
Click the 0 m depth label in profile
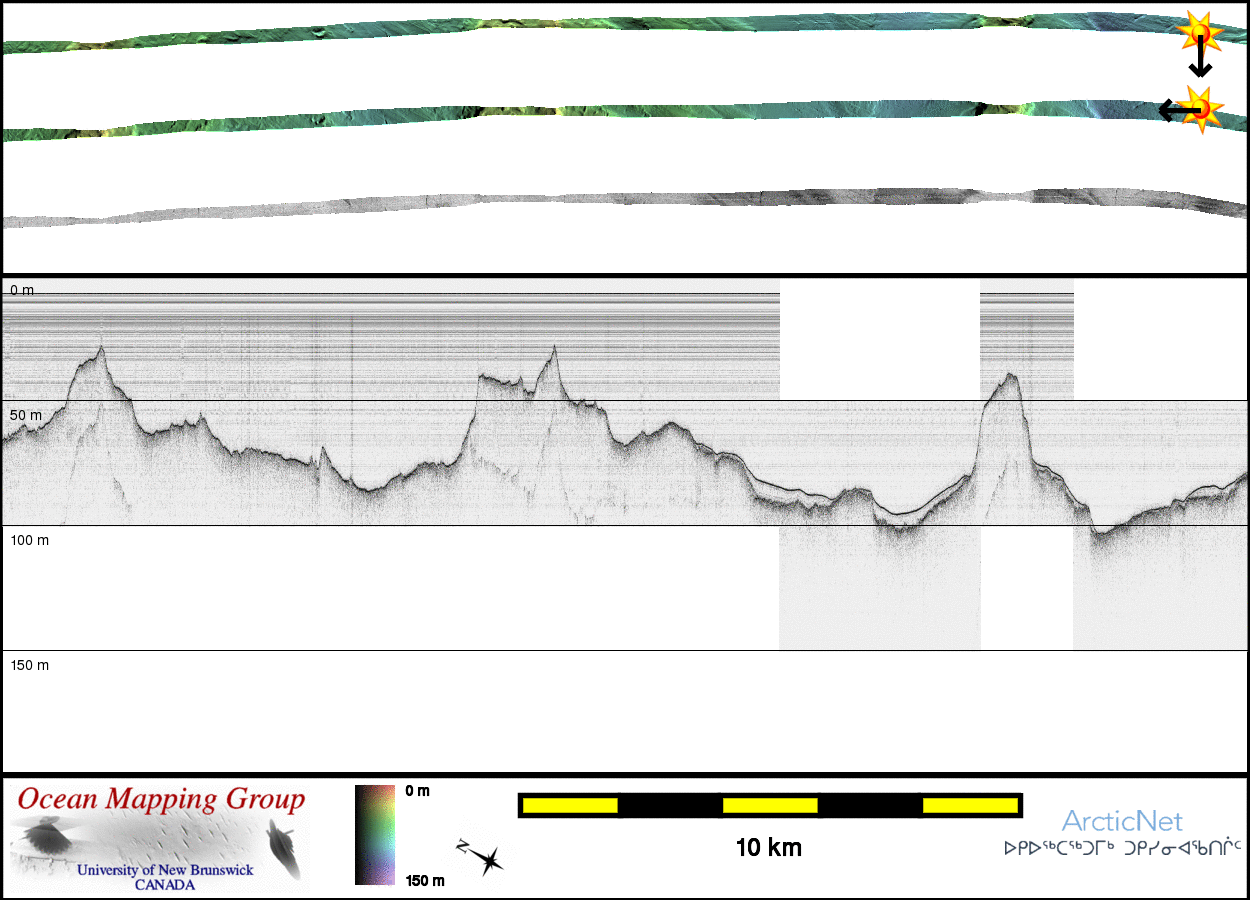(x=22, y=290)
